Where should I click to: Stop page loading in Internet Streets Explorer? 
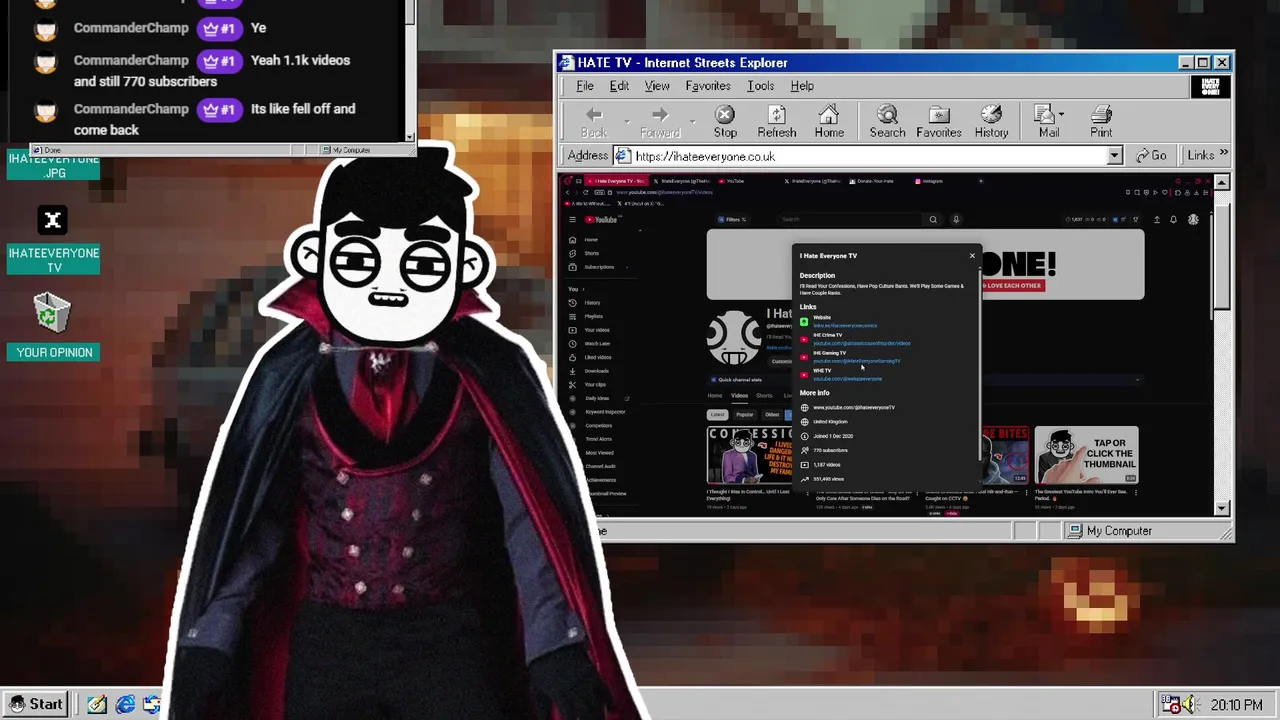725,122
